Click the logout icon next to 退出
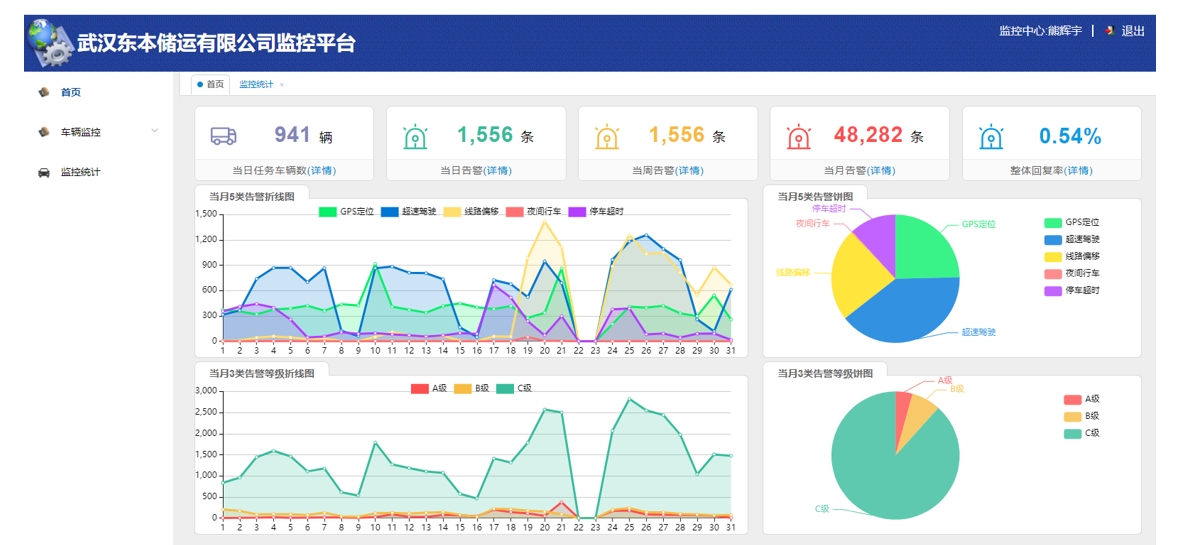The height and width of the screenshot is (545, 1185). [x=1109, y=31]
